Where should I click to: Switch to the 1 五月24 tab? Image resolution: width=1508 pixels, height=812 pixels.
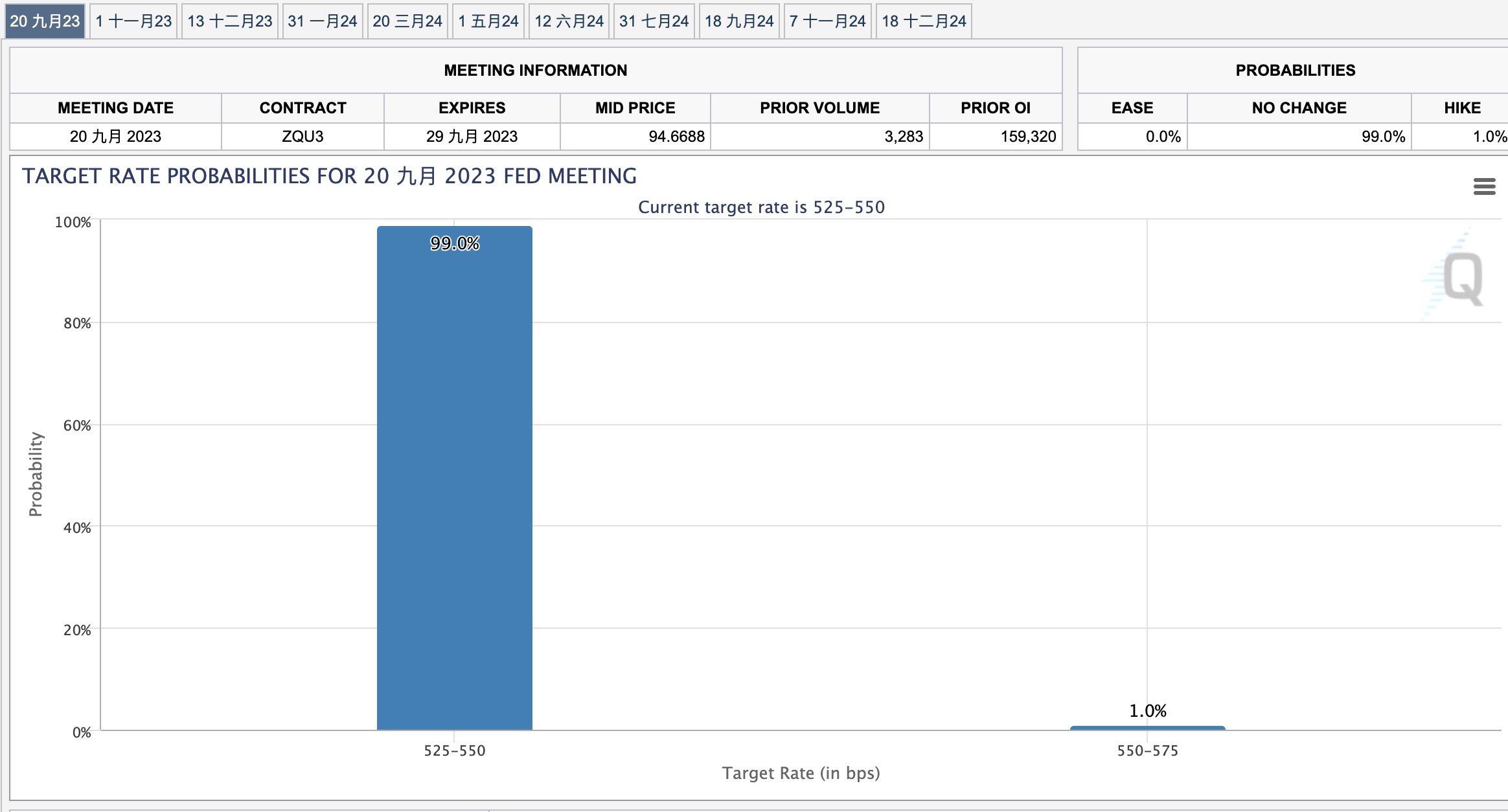(488, 21)
